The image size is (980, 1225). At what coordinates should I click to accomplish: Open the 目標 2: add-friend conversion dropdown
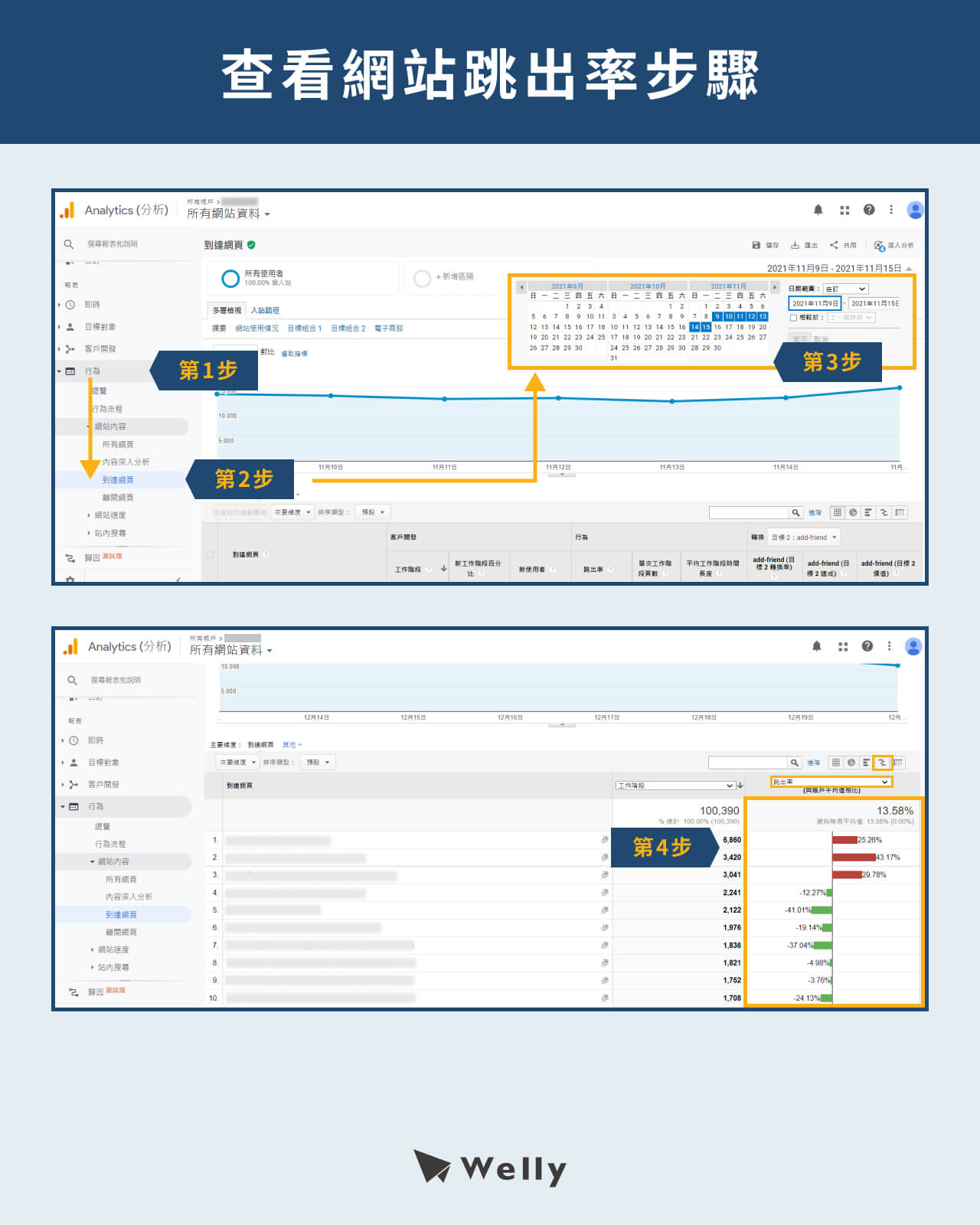click(804, 537)
